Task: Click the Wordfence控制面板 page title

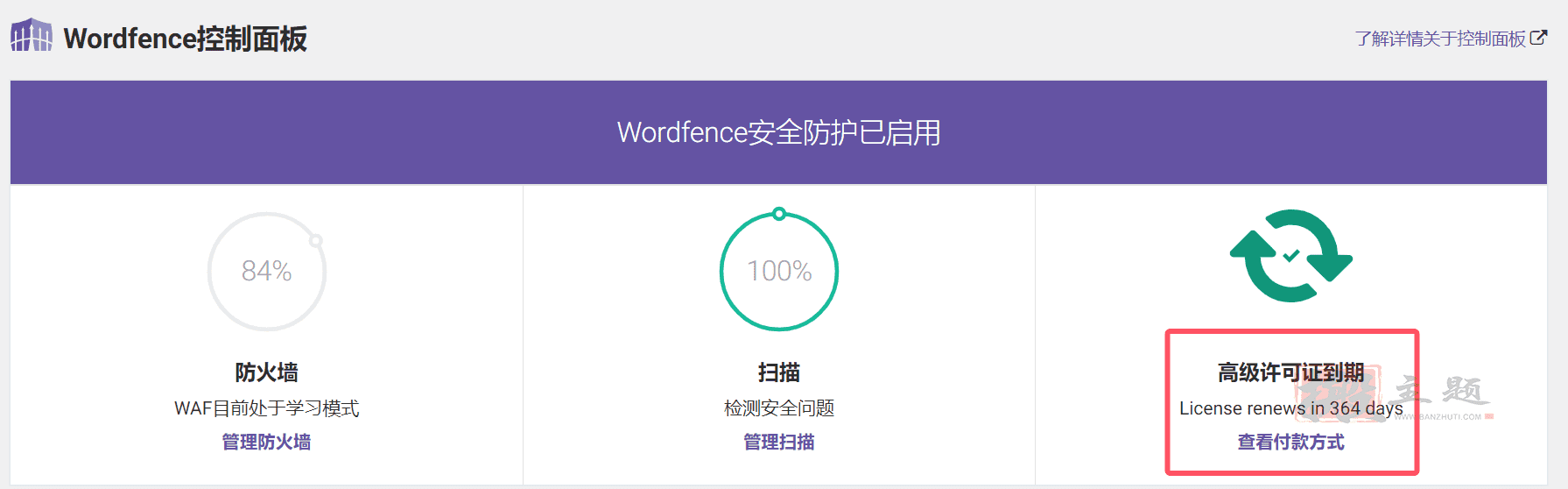Action: tap(186, 39)
